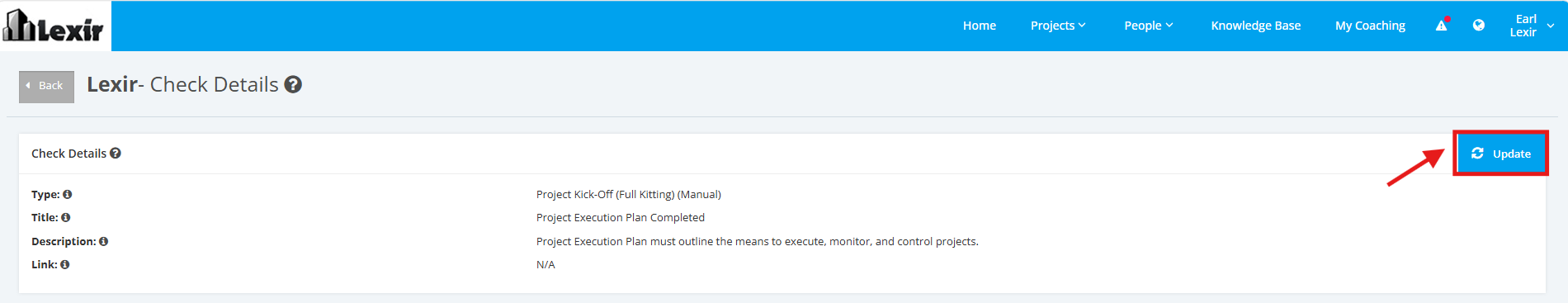This screenshot has height=303, width=1568.
Task: Expand the People dropdown menu
Action: tap(1148, 26)
